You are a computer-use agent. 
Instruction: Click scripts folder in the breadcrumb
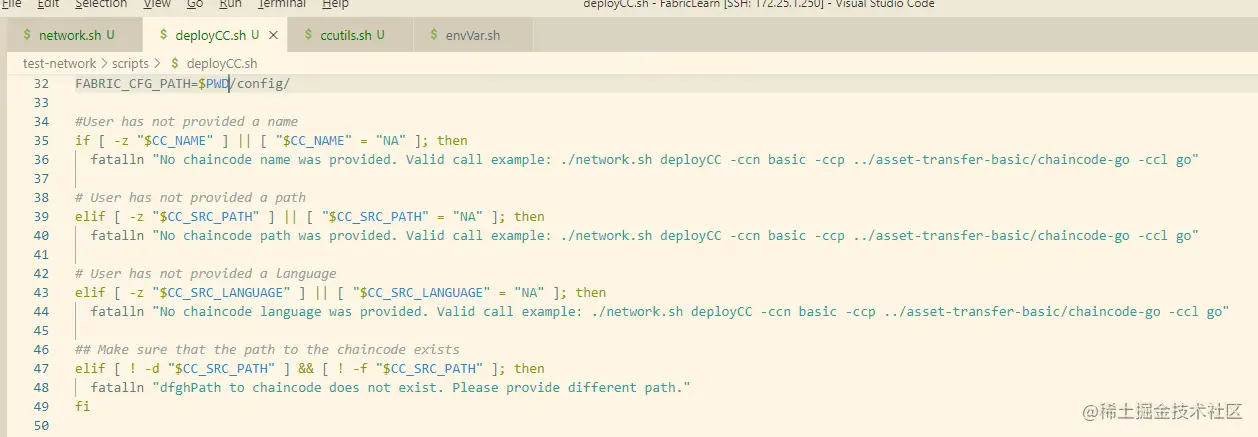130,63
